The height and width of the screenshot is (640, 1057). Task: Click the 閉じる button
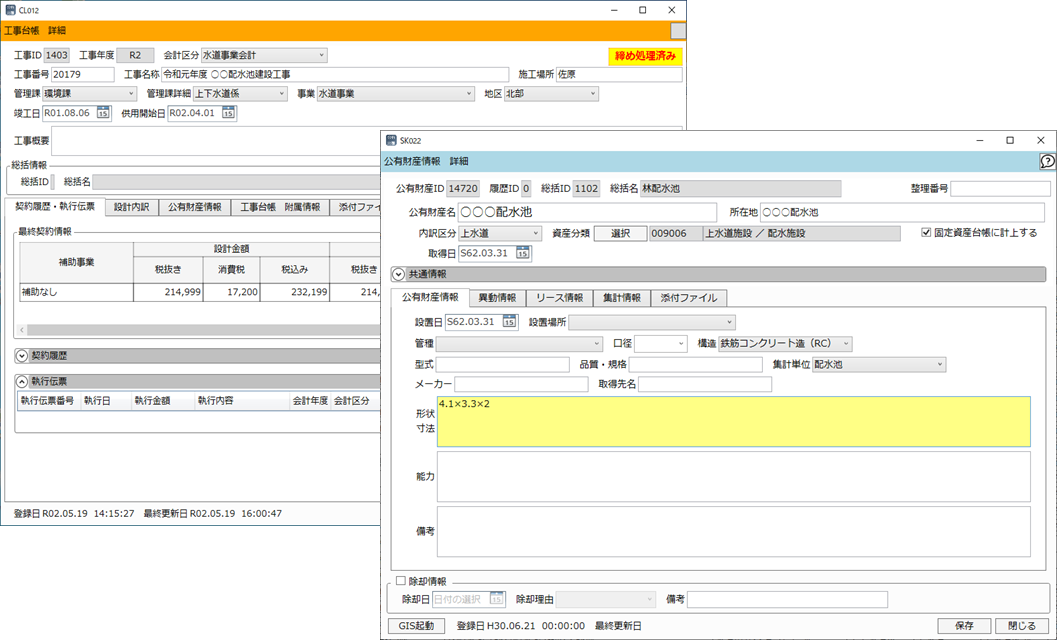1022,626
